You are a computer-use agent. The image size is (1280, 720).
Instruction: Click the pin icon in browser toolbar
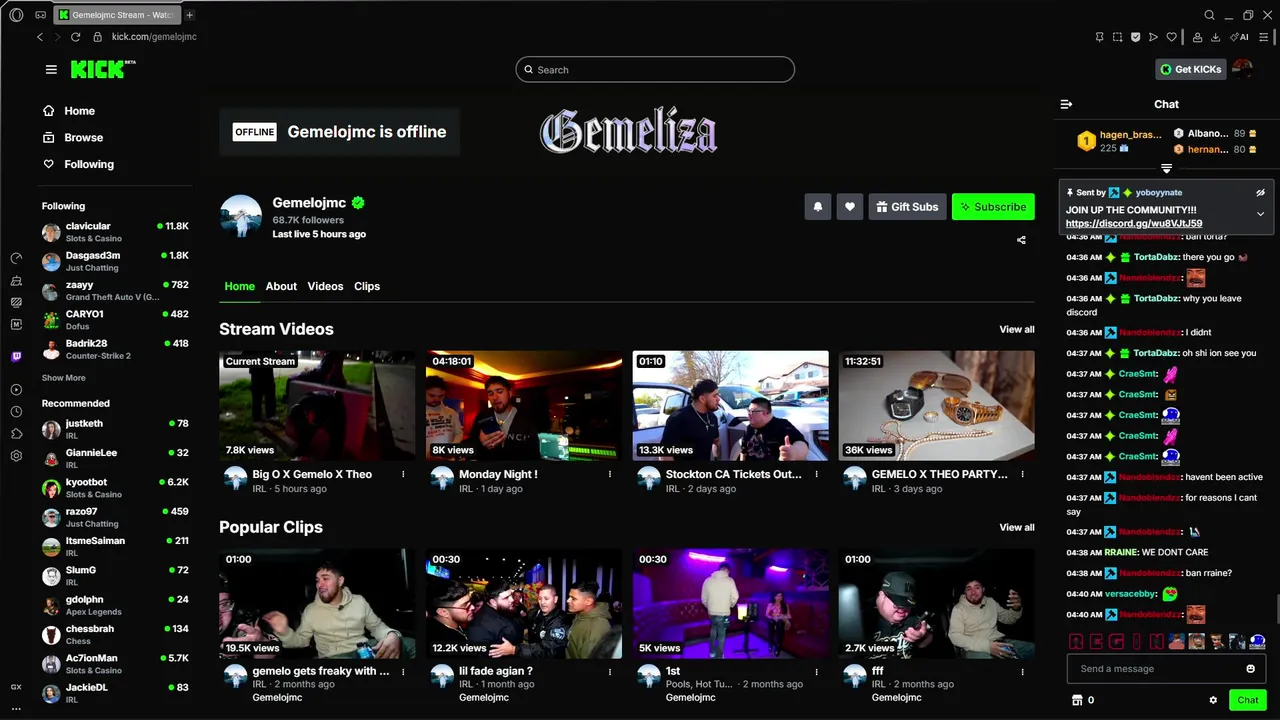1099,37
